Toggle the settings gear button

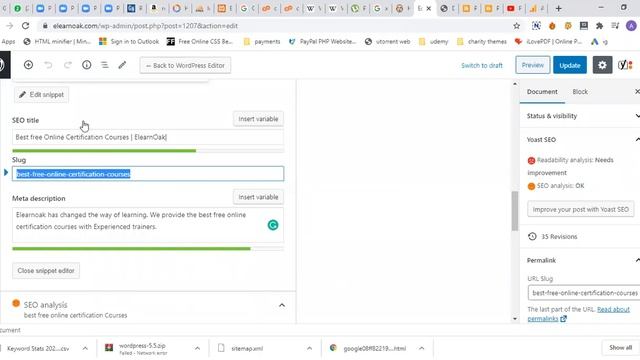602,65
